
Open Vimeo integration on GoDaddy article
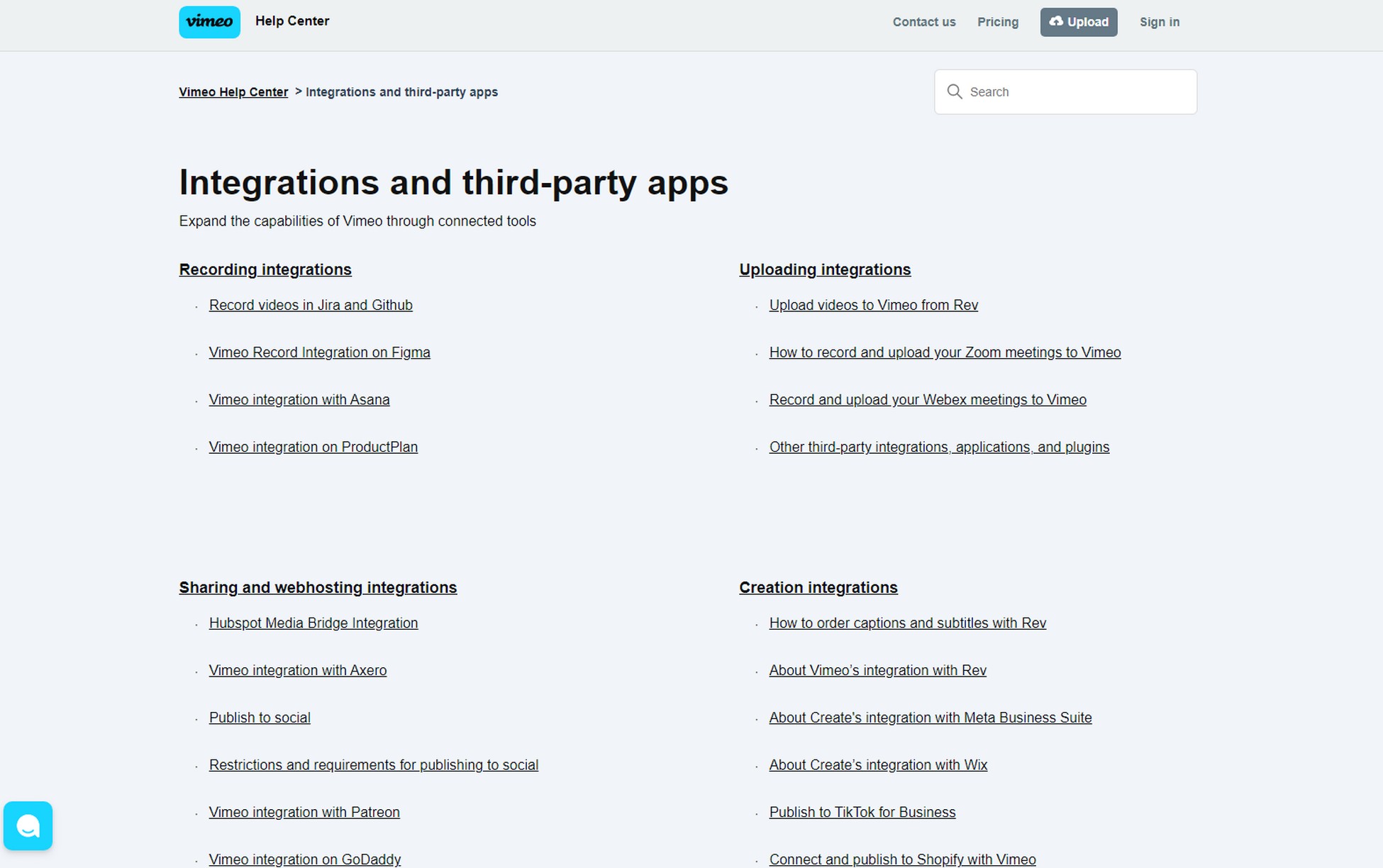click(305, 859)
